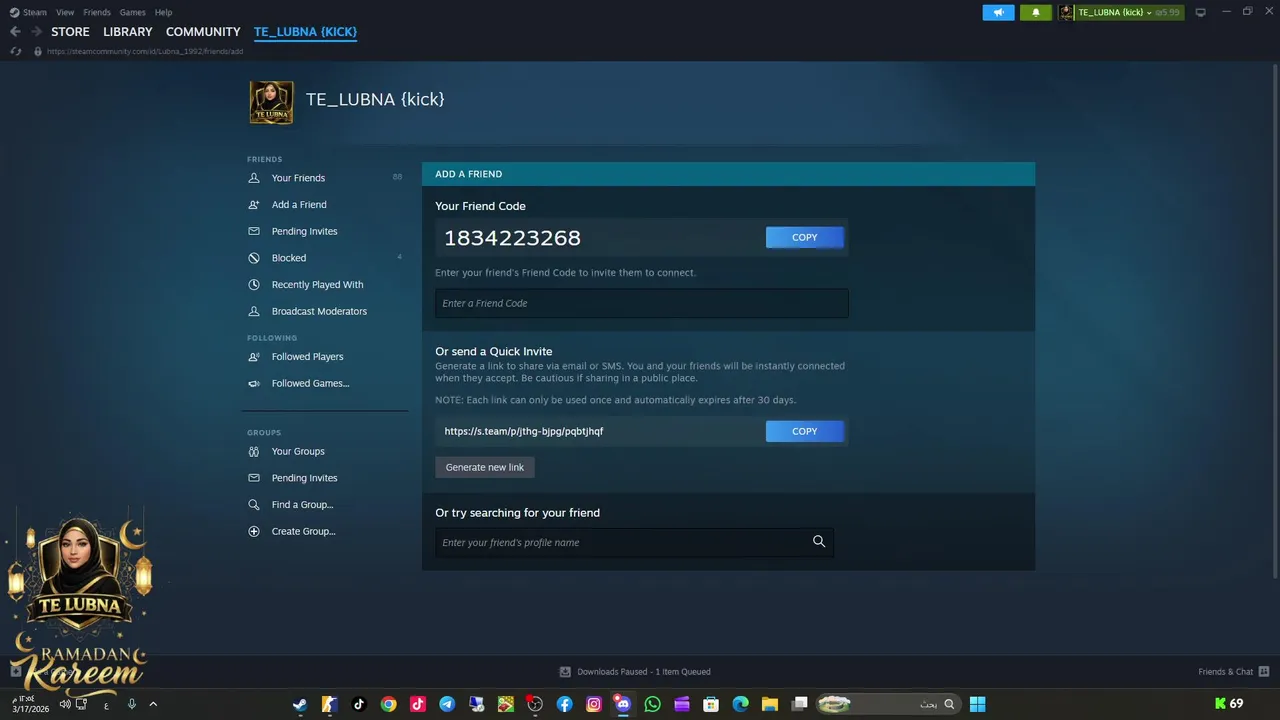Click the small profile avatar in the top bar

click(x=1066, y=12)
